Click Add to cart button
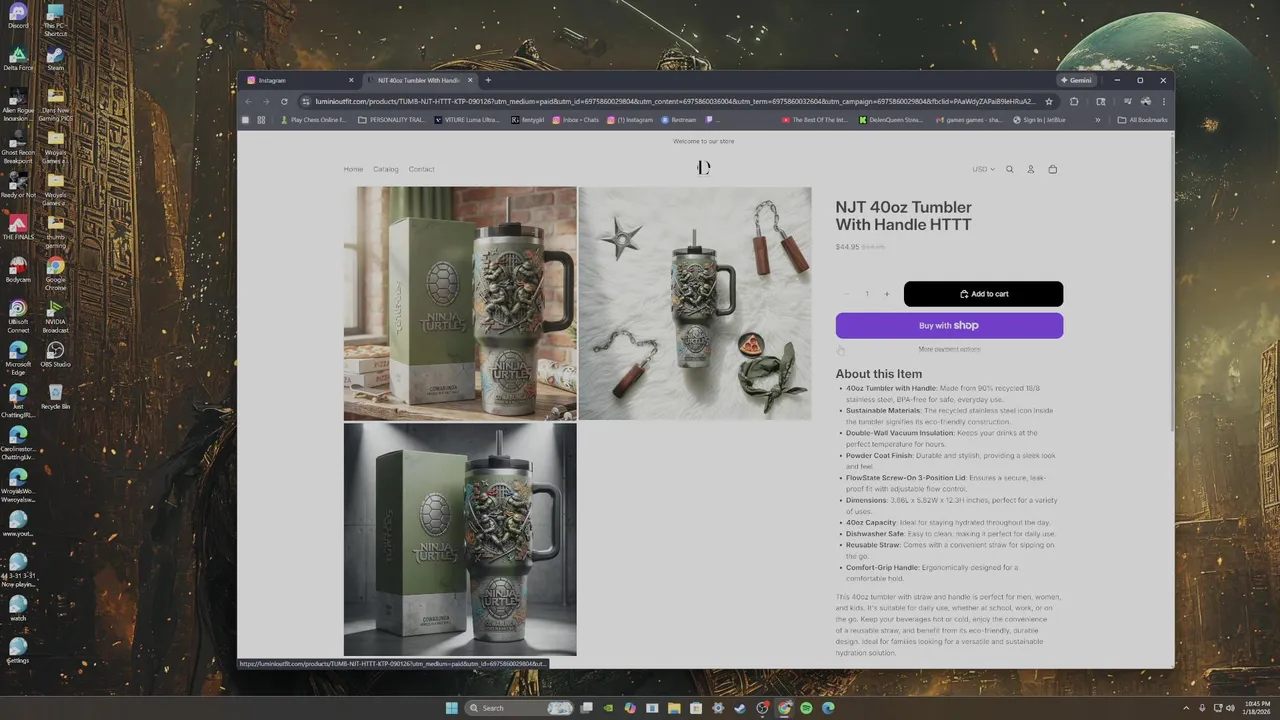Screen dimensions: 1280x720 click(x=983, y=294)
